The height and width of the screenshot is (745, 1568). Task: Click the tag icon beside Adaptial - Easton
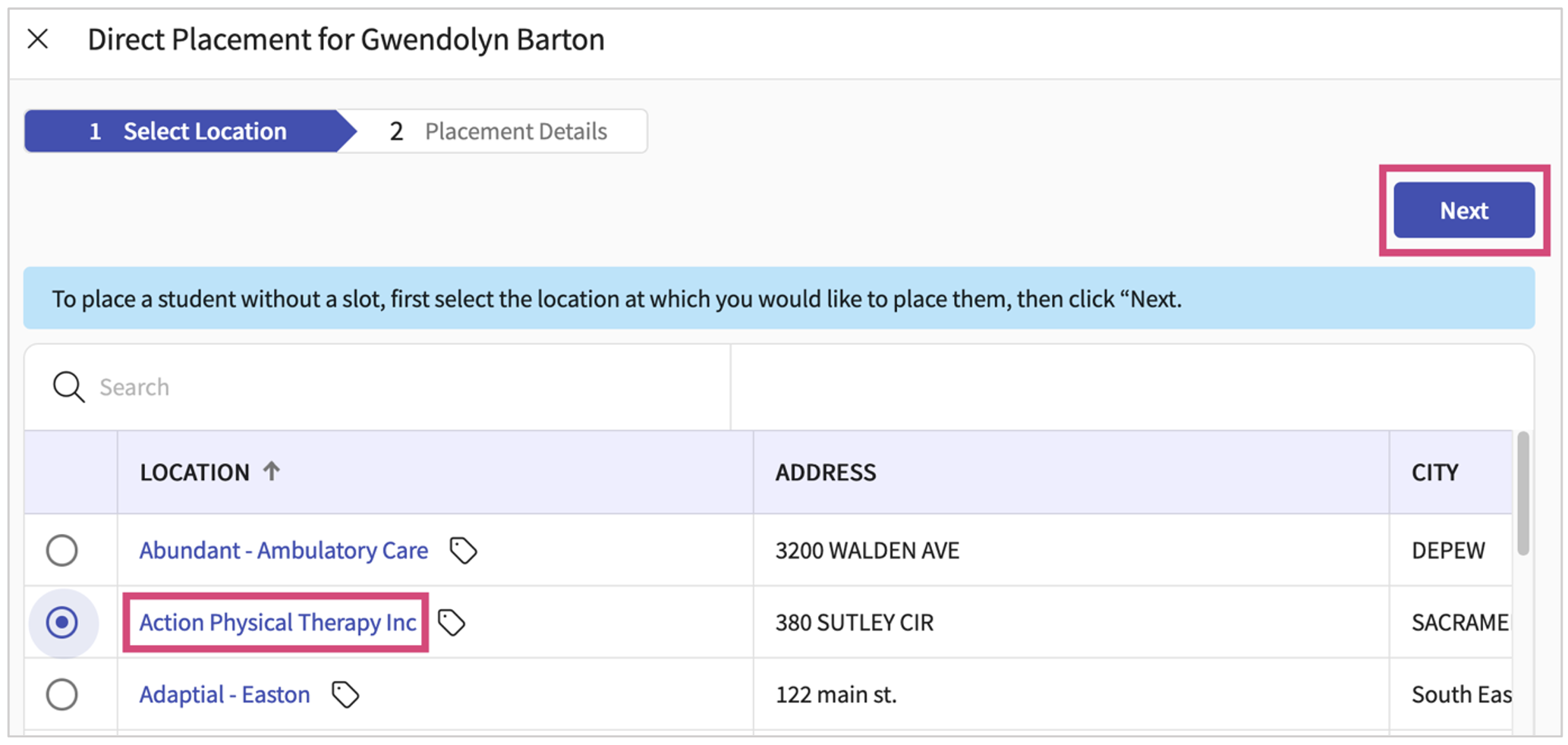coord(345,694)
